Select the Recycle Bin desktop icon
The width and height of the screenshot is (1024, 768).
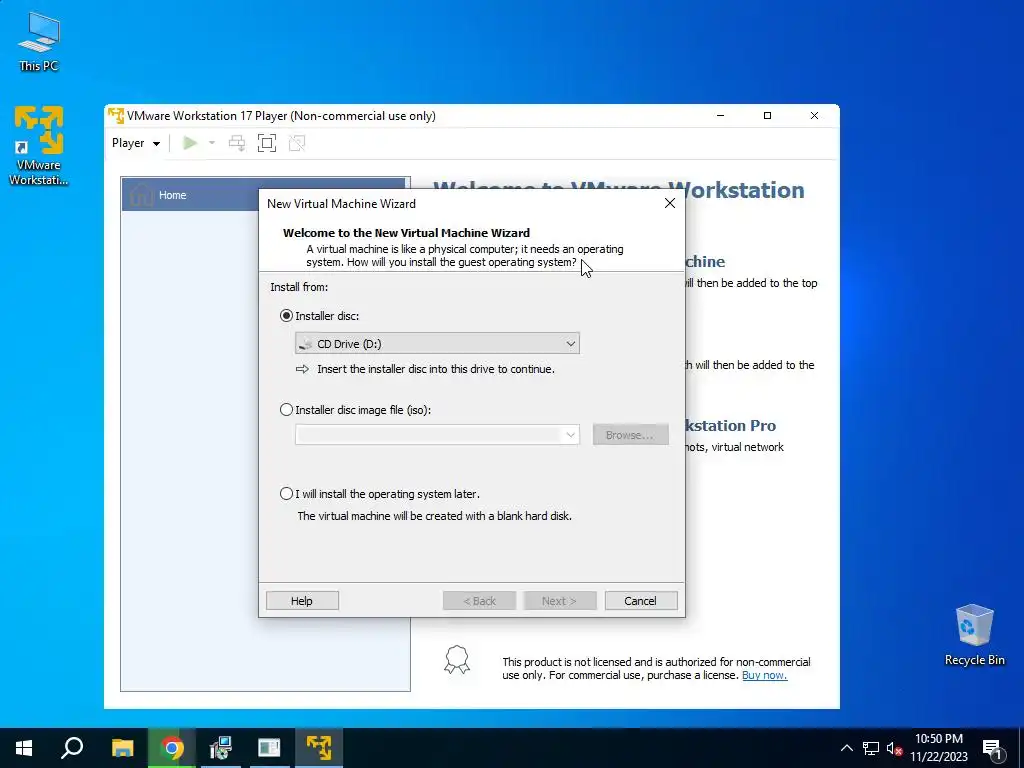[974, 635]
